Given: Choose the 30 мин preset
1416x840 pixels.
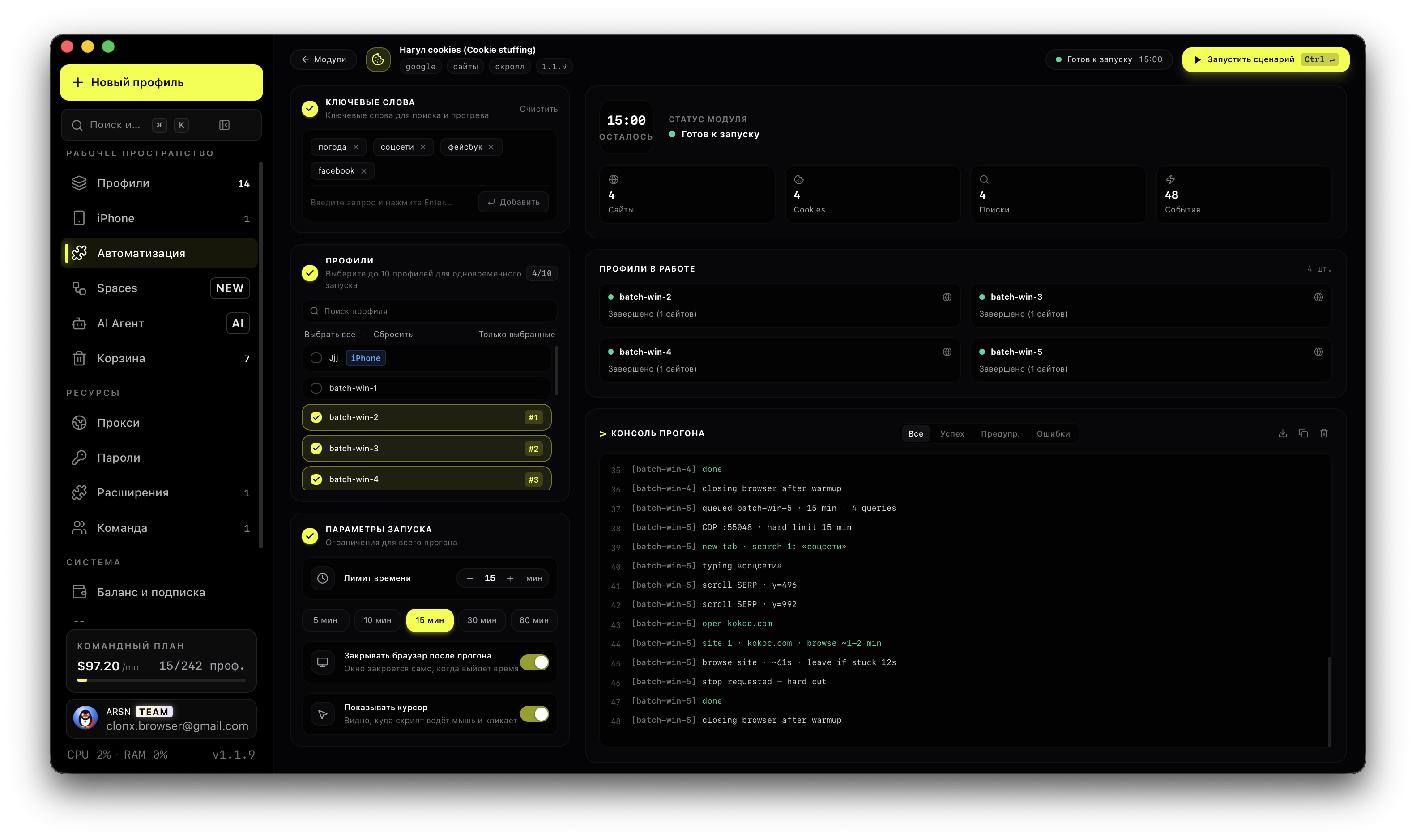Looking at the screenshot, I should click(482, 620).
